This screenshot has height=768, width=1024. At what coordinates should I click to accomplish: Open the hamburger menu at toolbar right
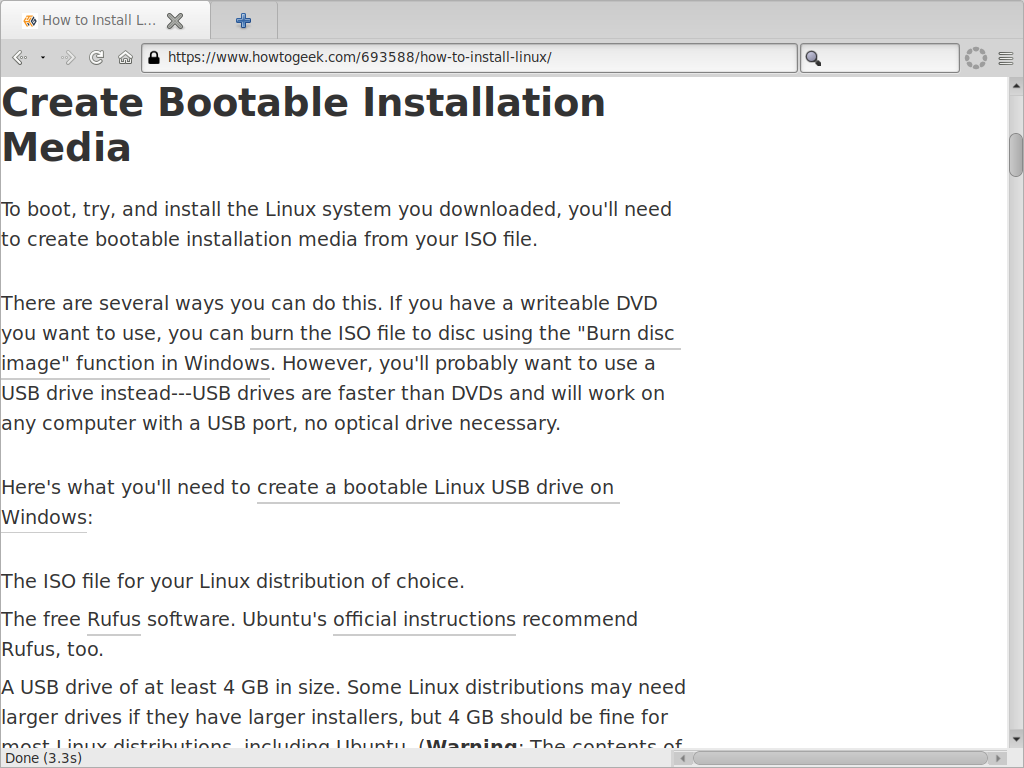tap(1005, 58)
